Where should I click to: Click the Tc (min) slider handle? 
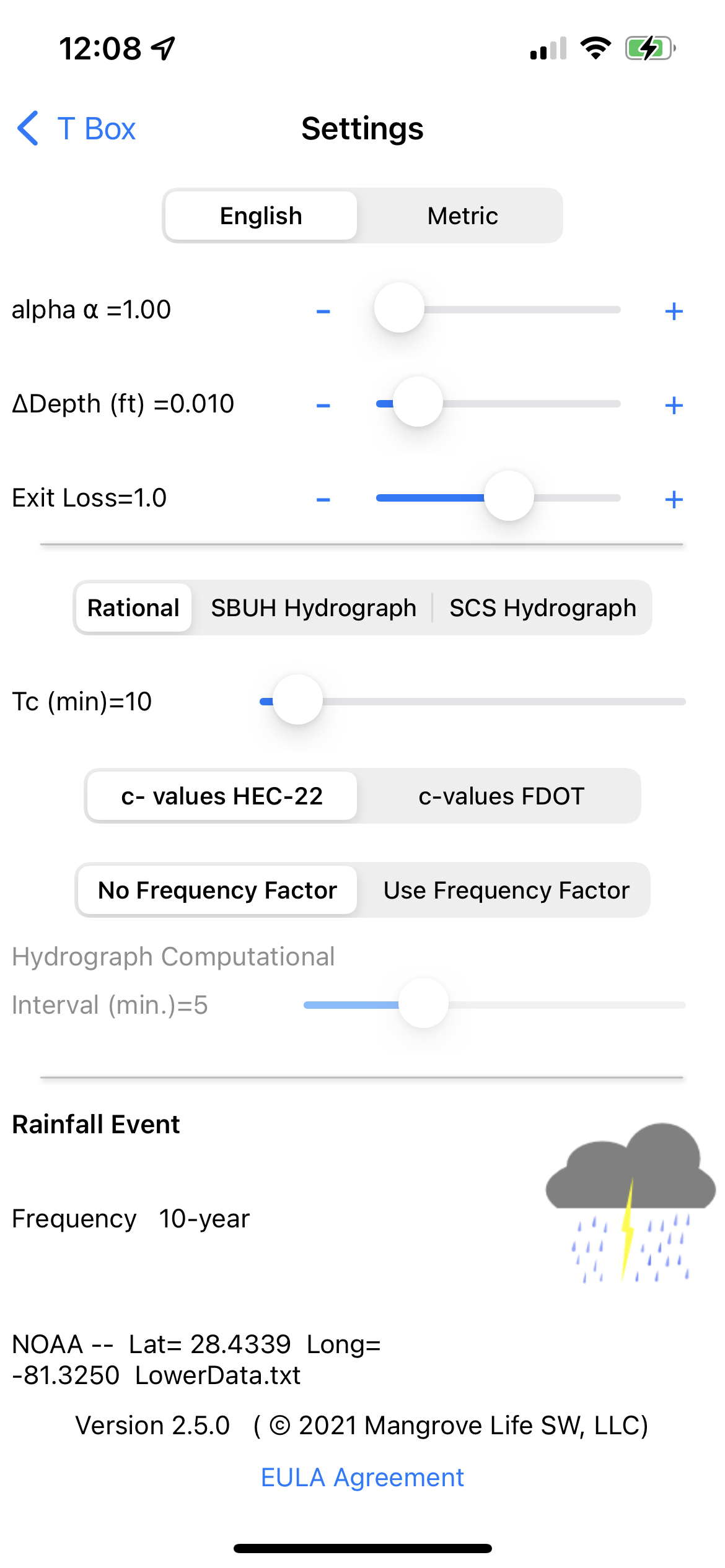(x=298, y=700)
